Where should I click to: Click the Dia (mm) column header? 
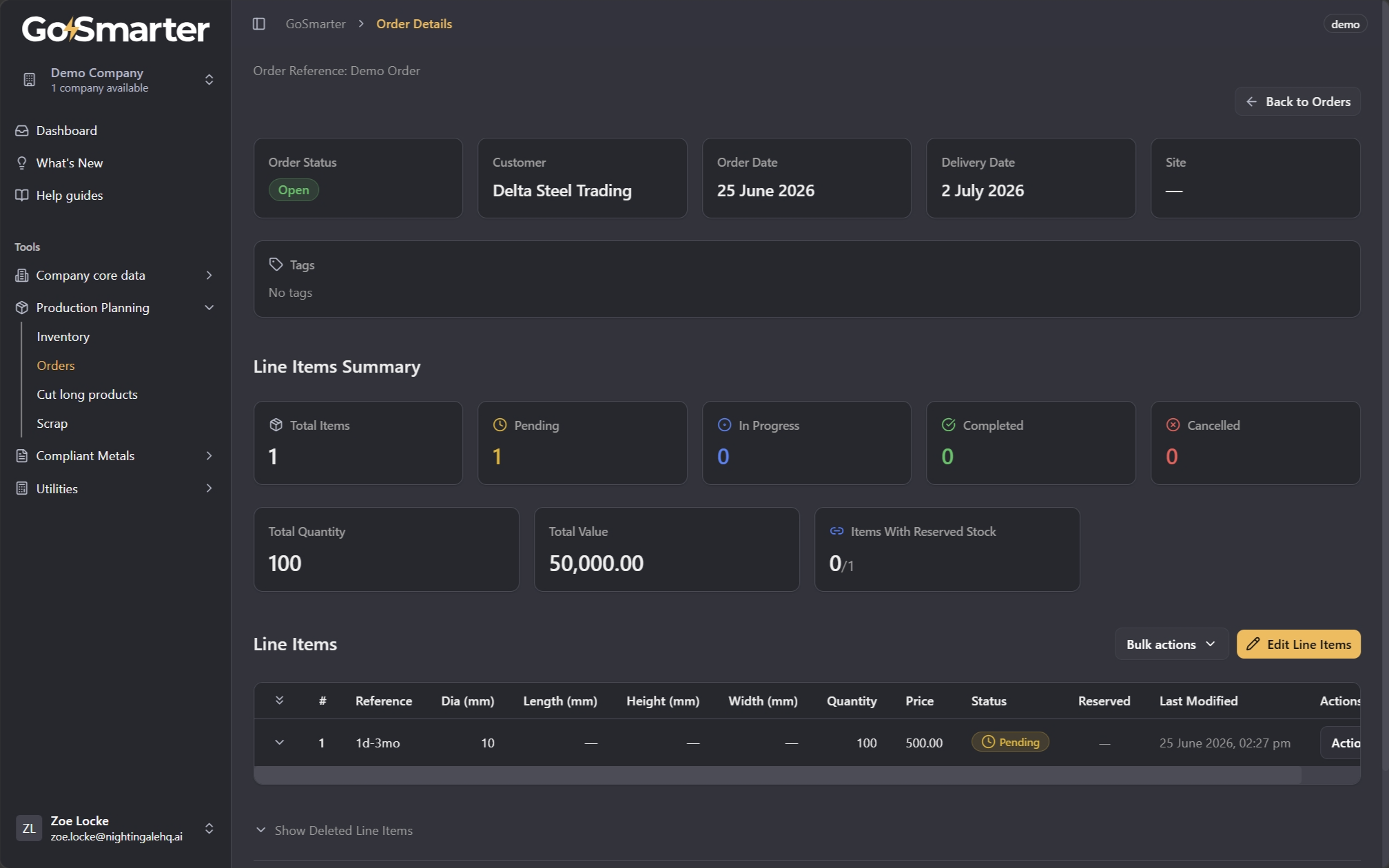(x=468, y=701)
